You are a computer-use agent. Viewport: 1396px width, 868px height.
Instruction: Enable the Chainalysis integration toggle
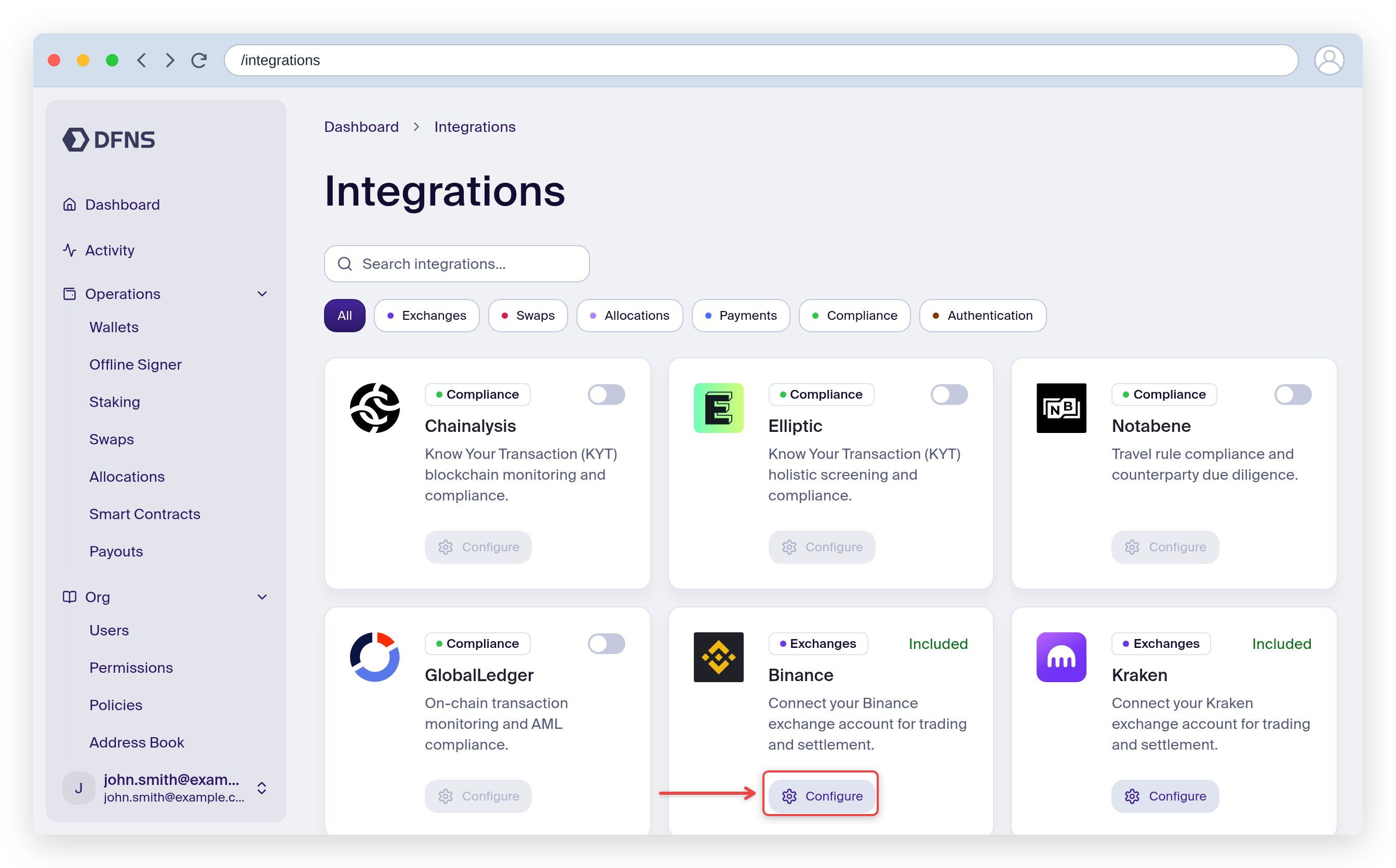[x=607, y=395]
